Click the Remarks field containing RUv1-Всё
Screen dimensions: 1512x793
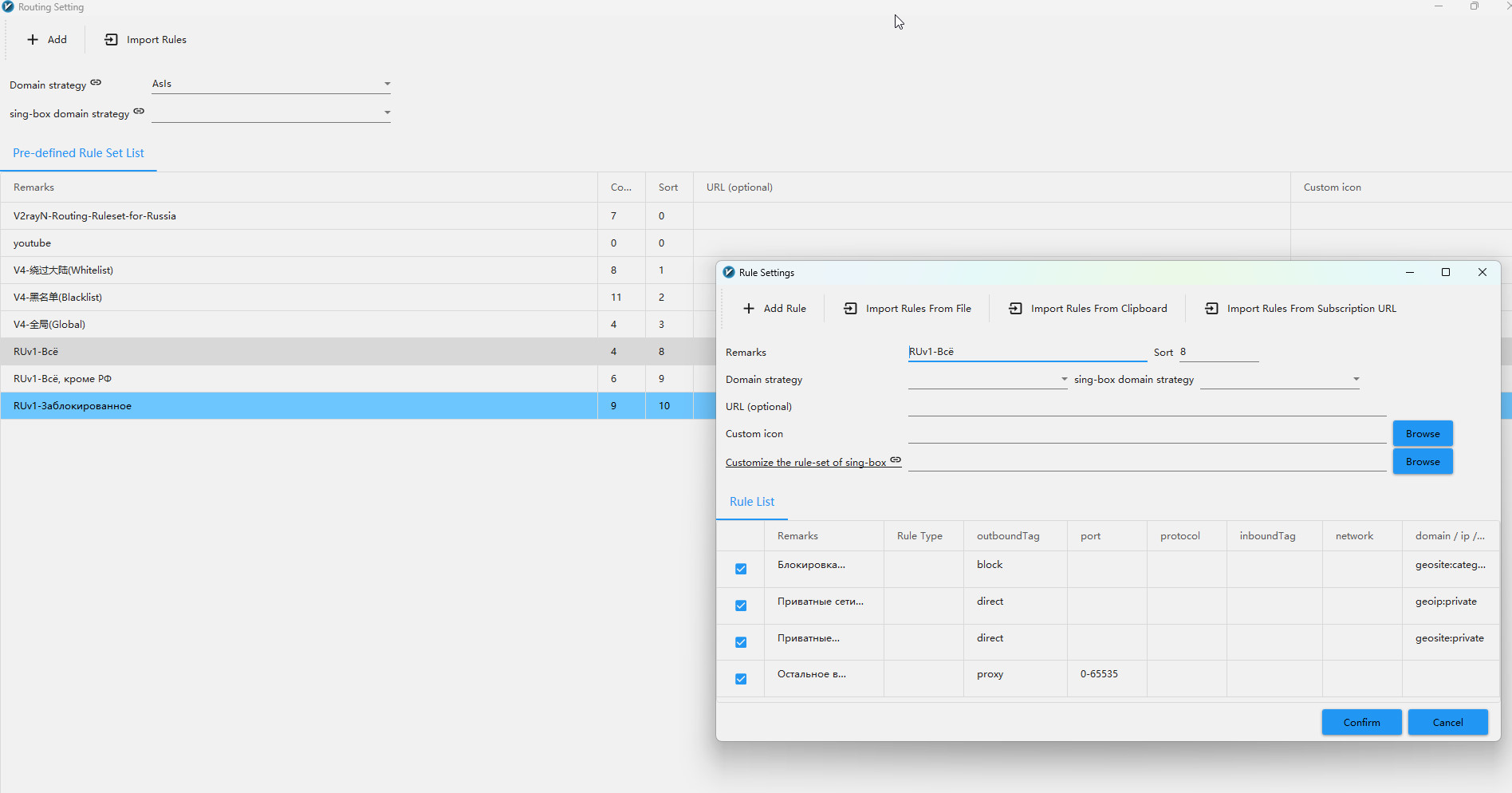click(1027, 352)
